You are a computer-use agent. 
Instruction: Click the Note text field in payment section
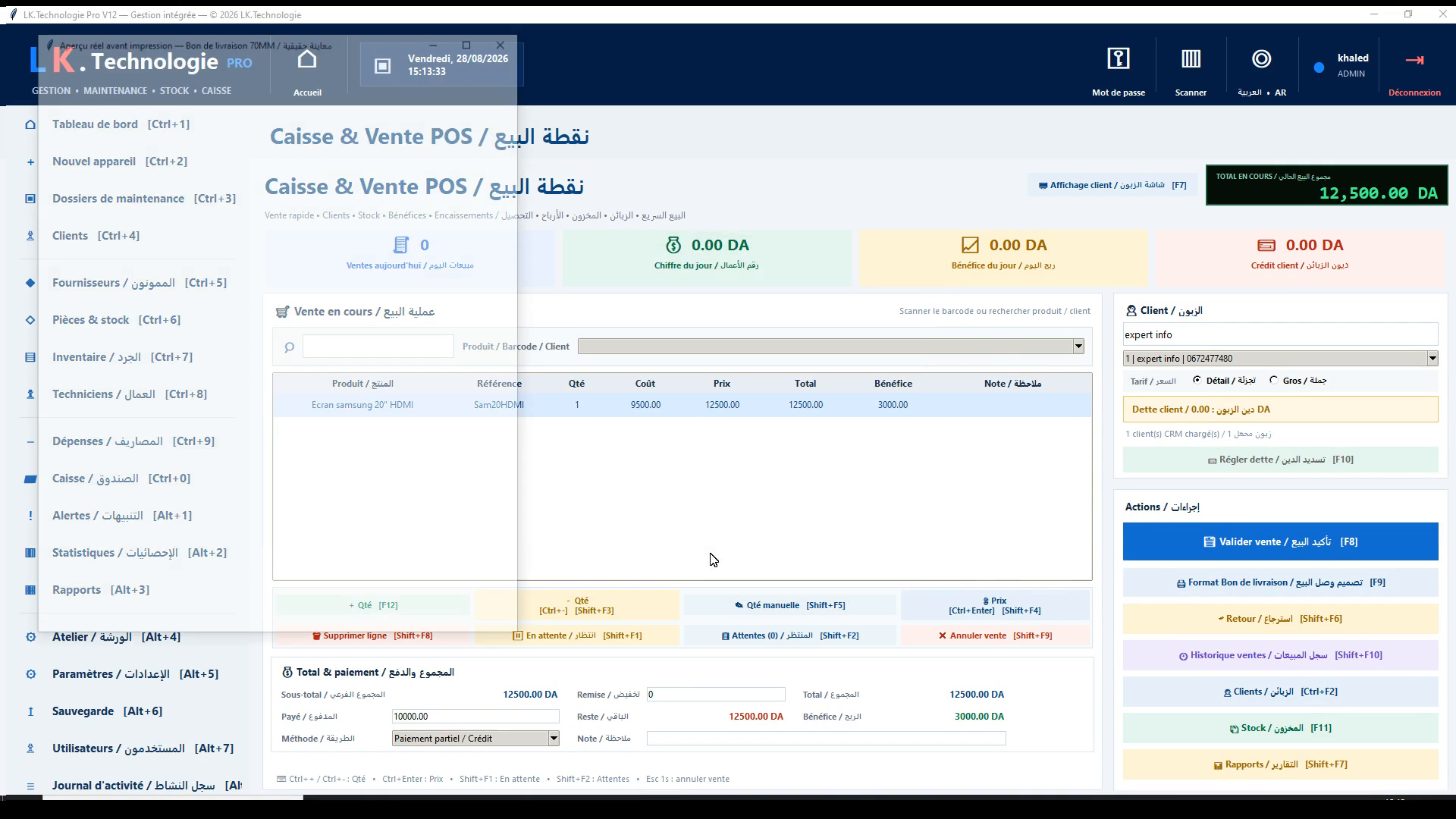click(x=826, y=739)
